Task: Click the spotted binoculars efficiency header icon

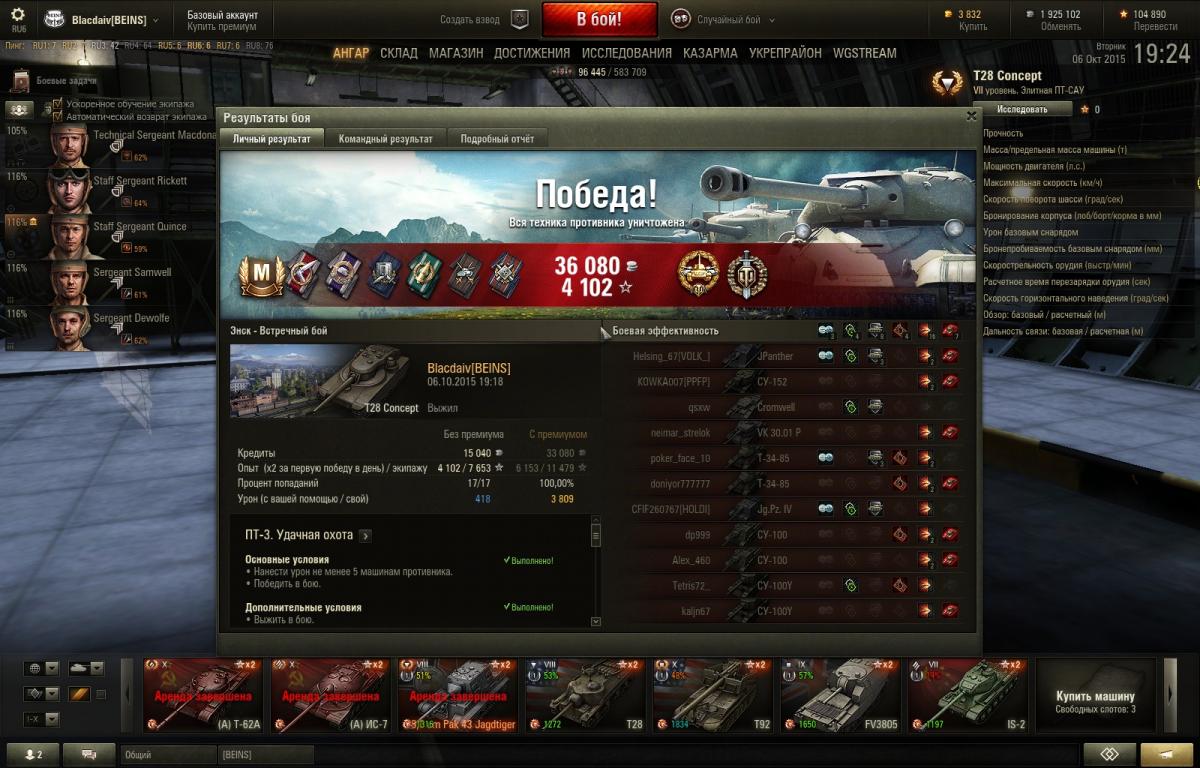Action: pos(825,331)
